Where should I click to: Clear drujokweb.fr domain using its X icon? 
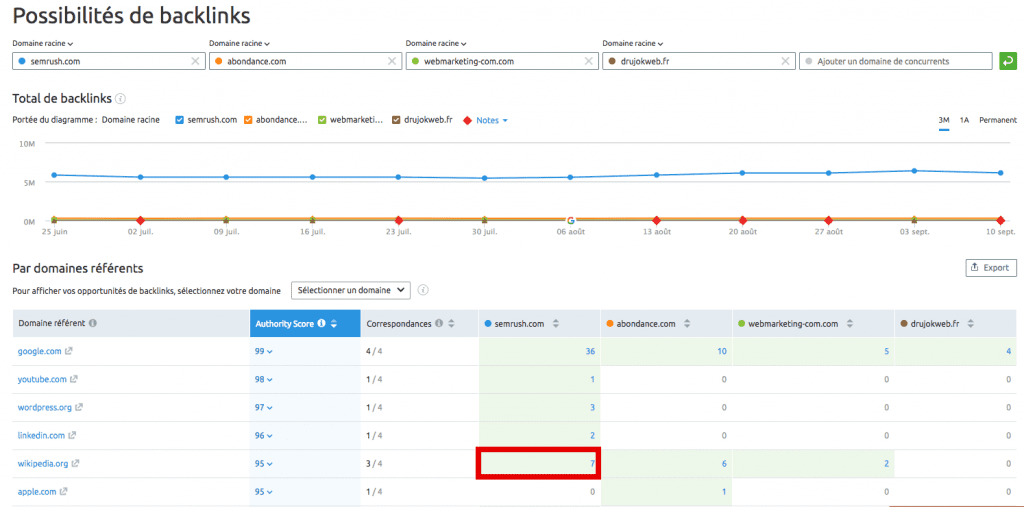pyautogui.click(x=786, y=61)
